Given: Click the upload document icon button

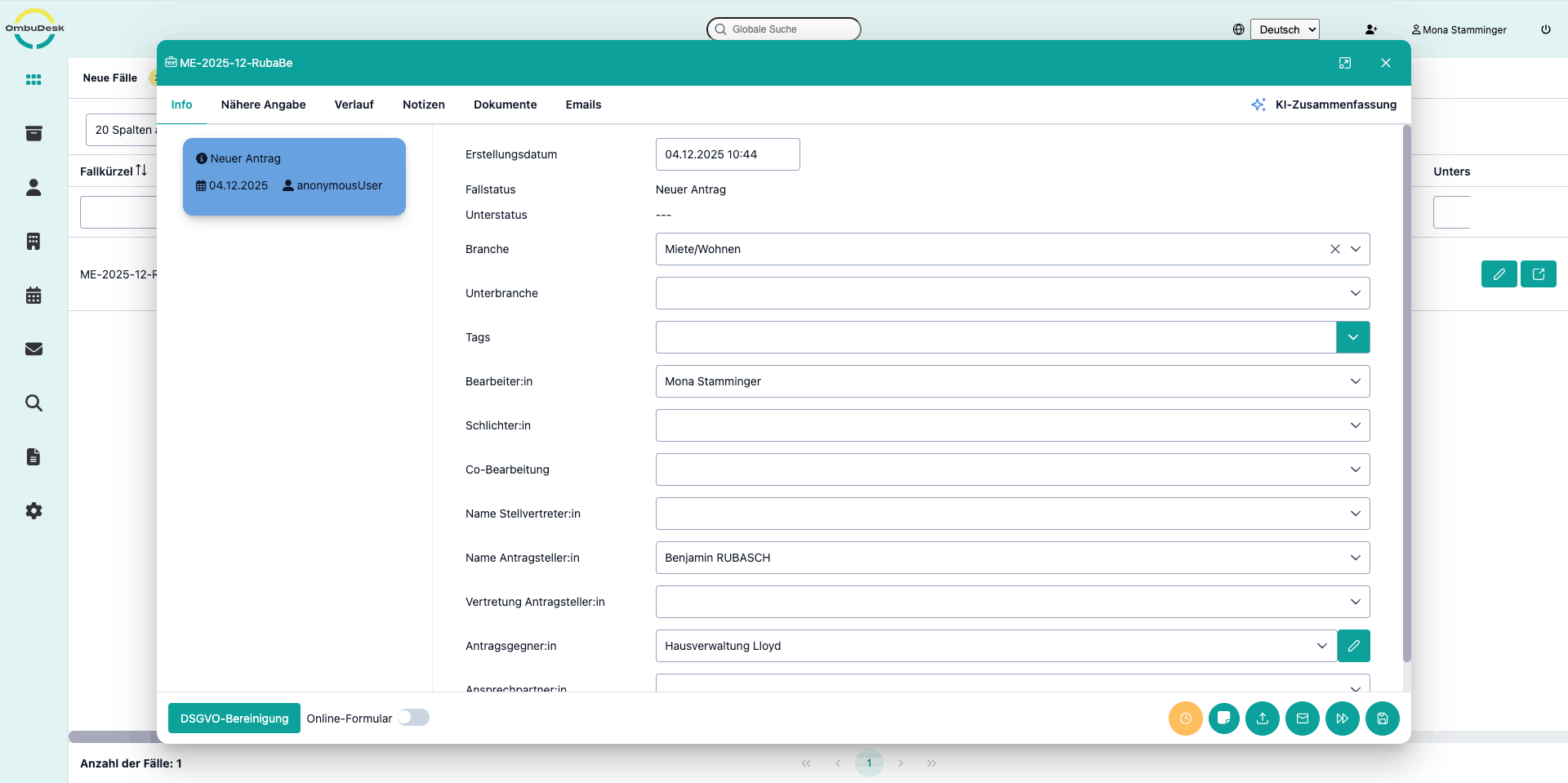Looking at the screenshot, I should 1263,718.
